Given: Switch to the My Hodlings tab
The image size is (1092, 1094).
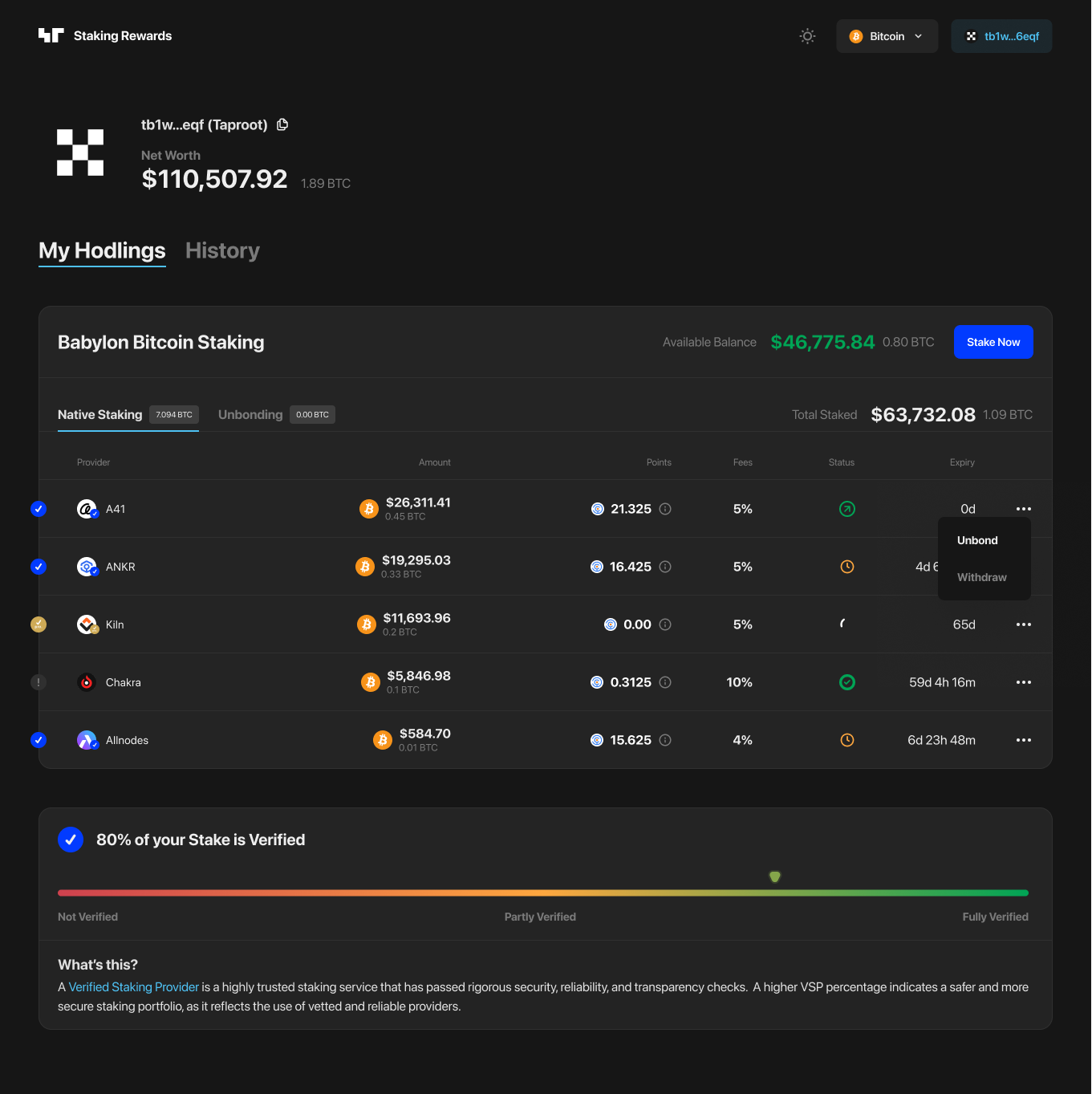Looking at the screenshot, I should [102, 250].
